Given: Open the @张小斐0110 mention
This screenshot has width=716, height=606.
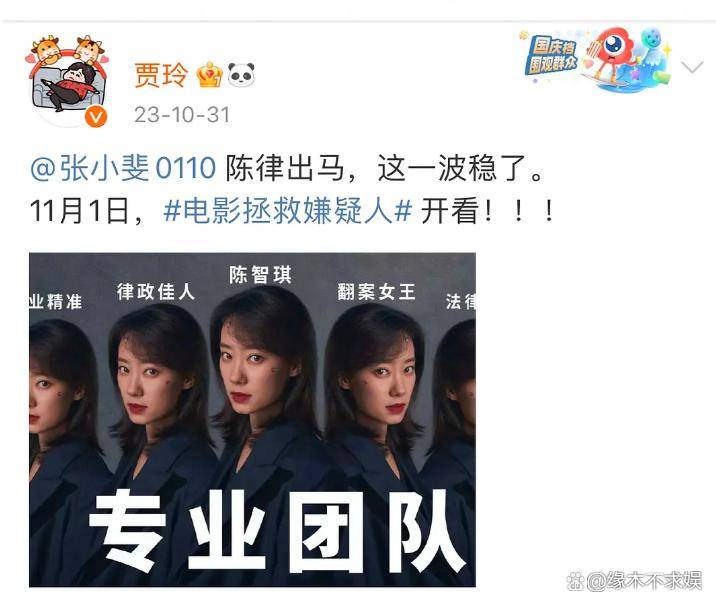Looking at the screenshot, I should (122, 168).
